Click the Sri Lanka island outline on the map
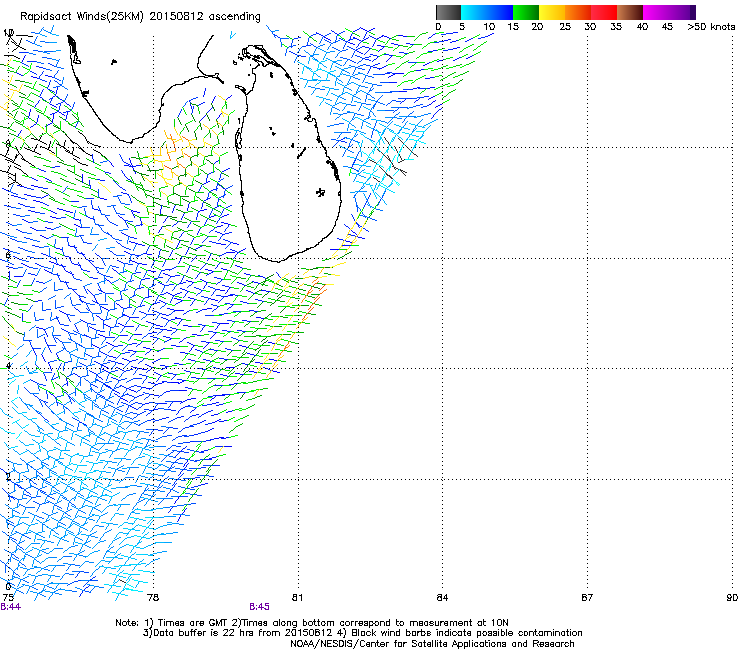 click(x=288, y=156)
